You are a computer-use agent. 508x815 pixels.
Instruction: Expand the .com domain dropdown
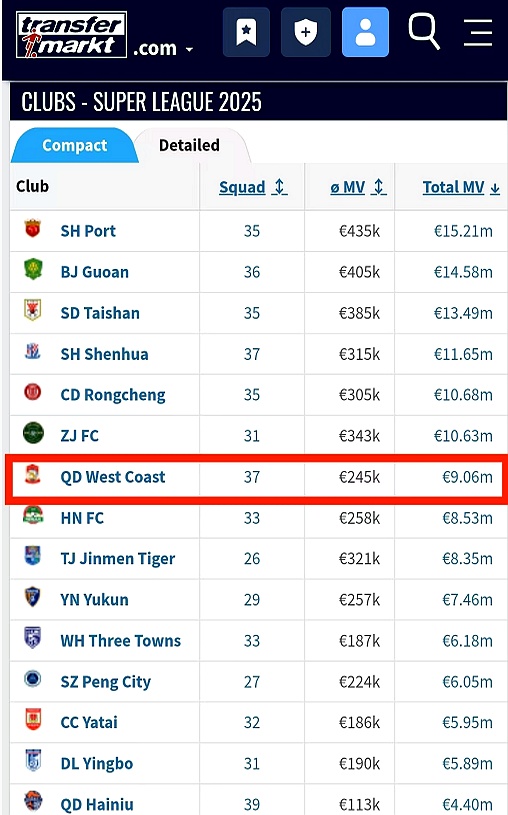(163, 48)
